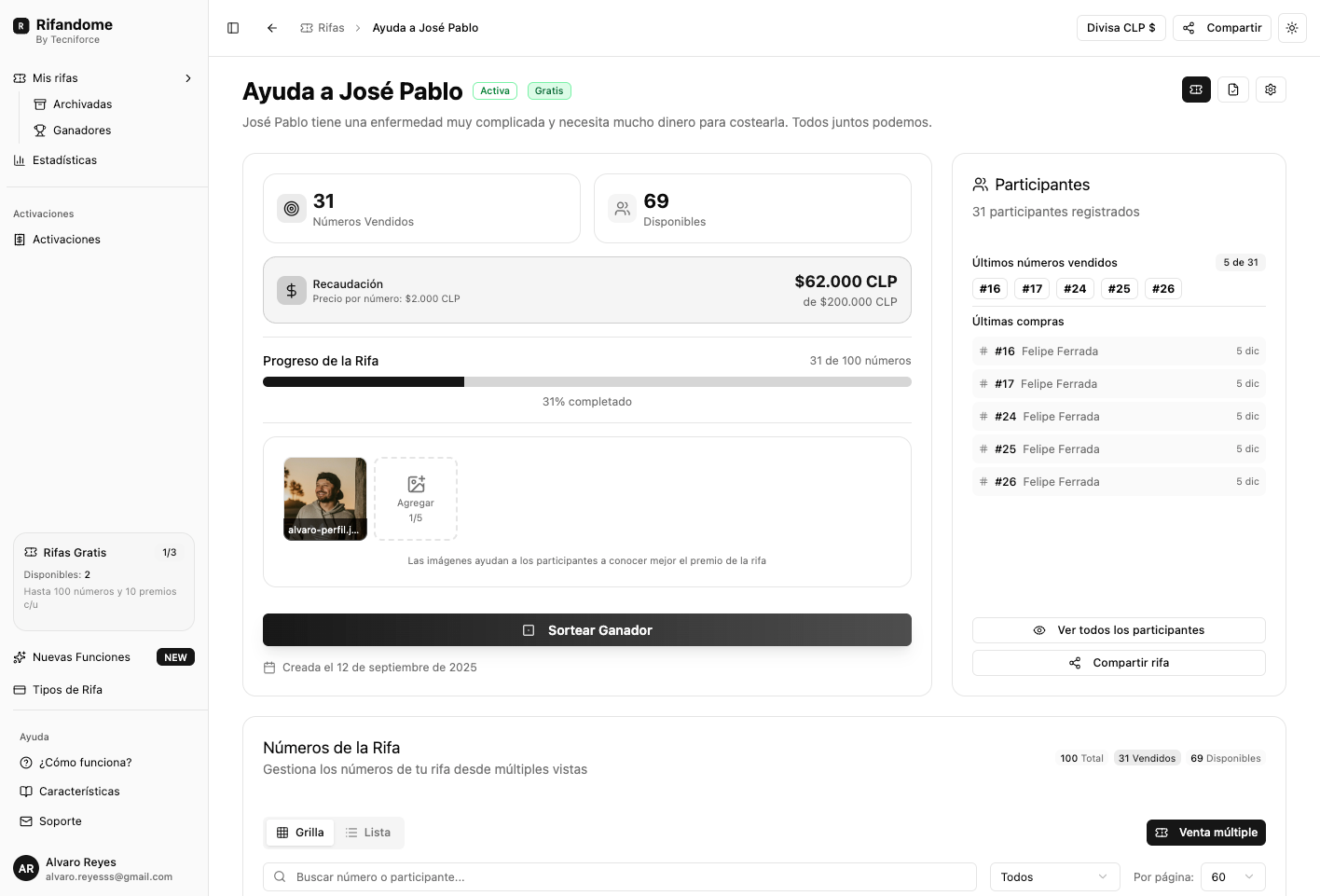Click the search number or participant field

[620, 877]
